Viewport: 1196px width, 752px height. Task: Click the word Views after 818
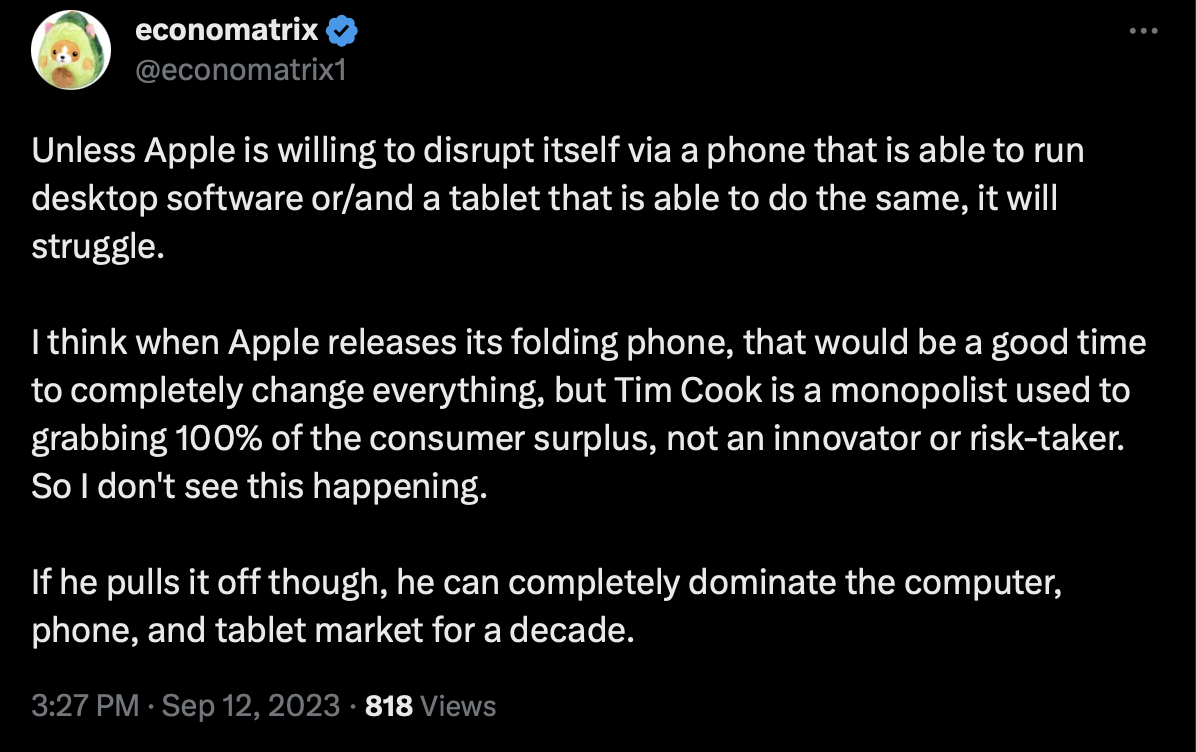pos(458,706)
